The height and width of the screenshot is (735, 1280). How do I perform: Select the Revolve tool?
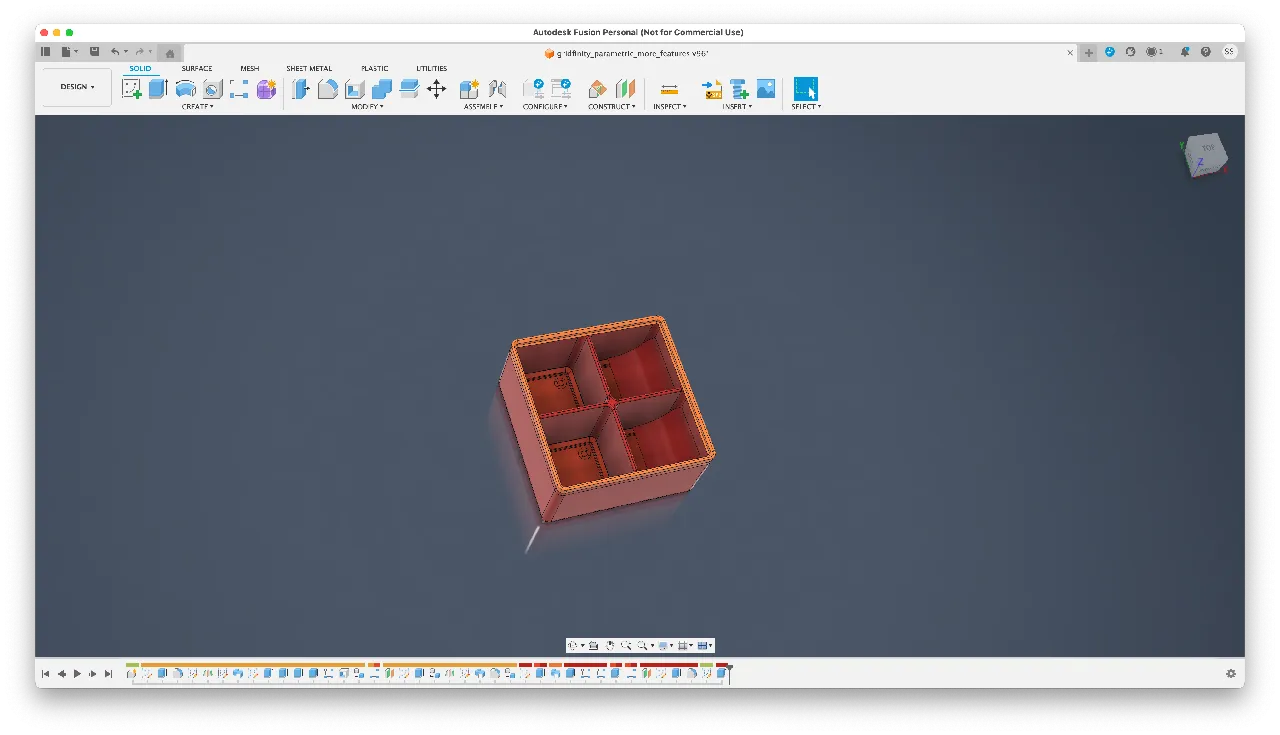[x=186, y=88]
